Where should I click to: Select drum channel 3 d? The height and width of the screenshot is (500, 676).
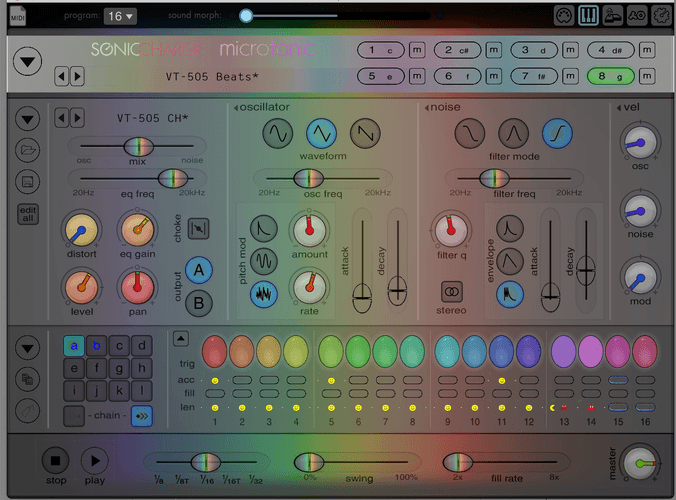point(534,50)
